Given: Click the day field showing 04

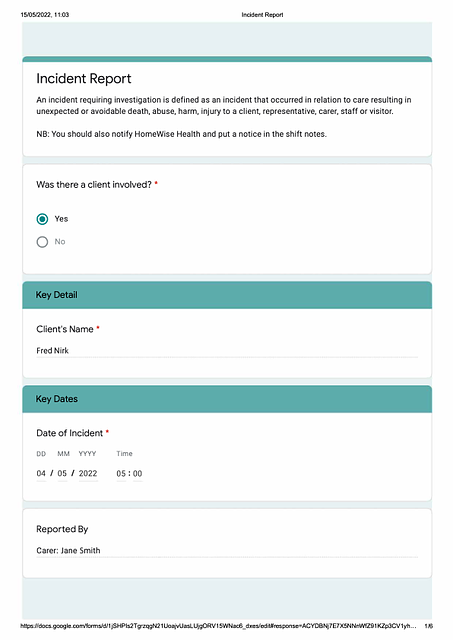Looking at the screenshot, I should coord(41,473).
